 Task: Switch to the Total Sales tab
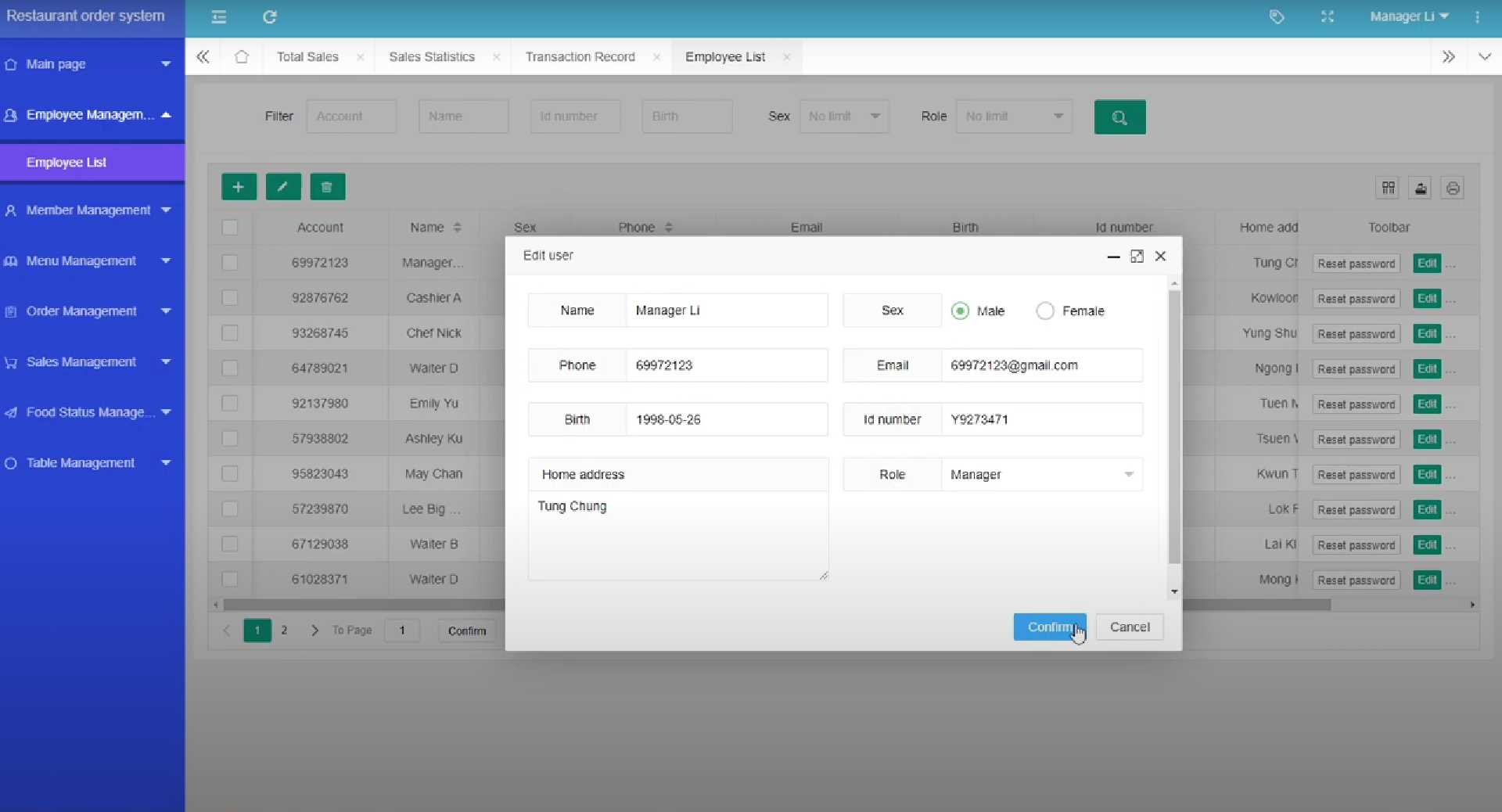point(307,57)
